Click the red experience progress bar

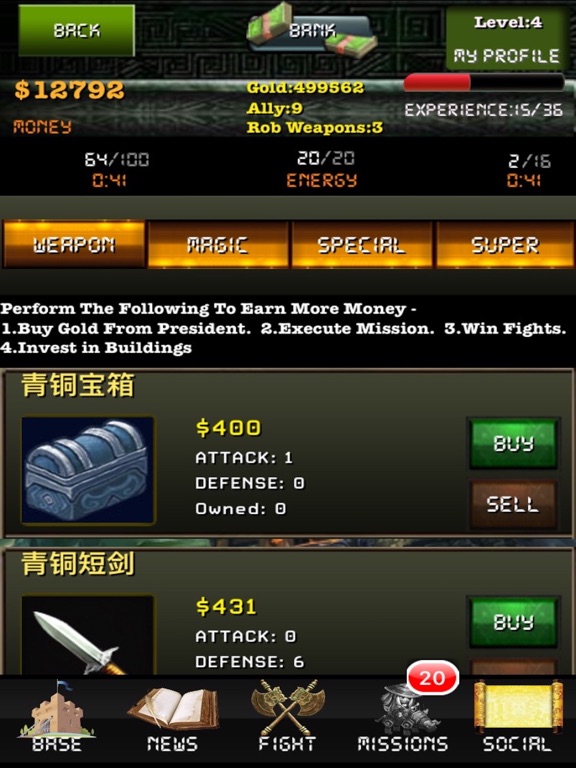pos(484,82)
